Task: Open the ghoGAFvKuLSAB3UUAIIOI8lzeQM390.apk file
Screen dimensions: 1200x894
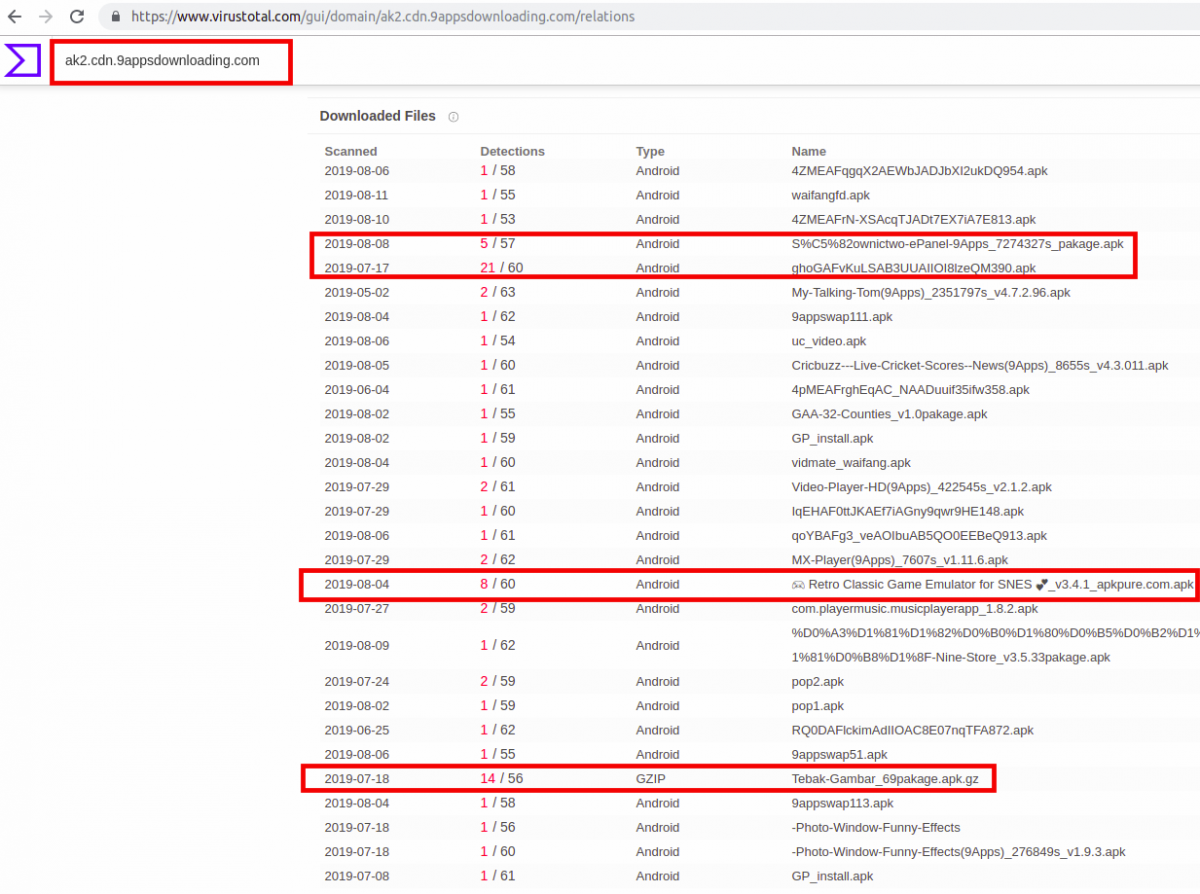Action: point(913,268)
